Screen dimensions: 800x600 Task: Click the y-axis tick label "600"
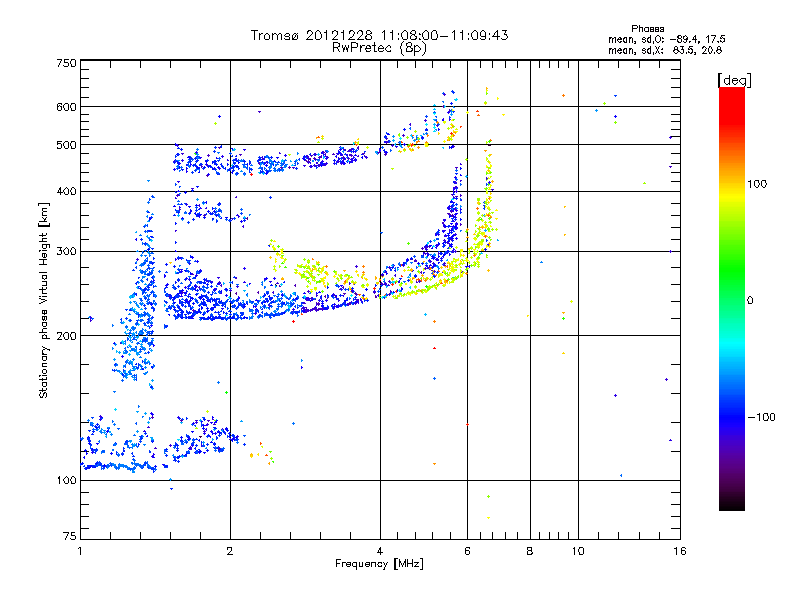click(67, 107)
